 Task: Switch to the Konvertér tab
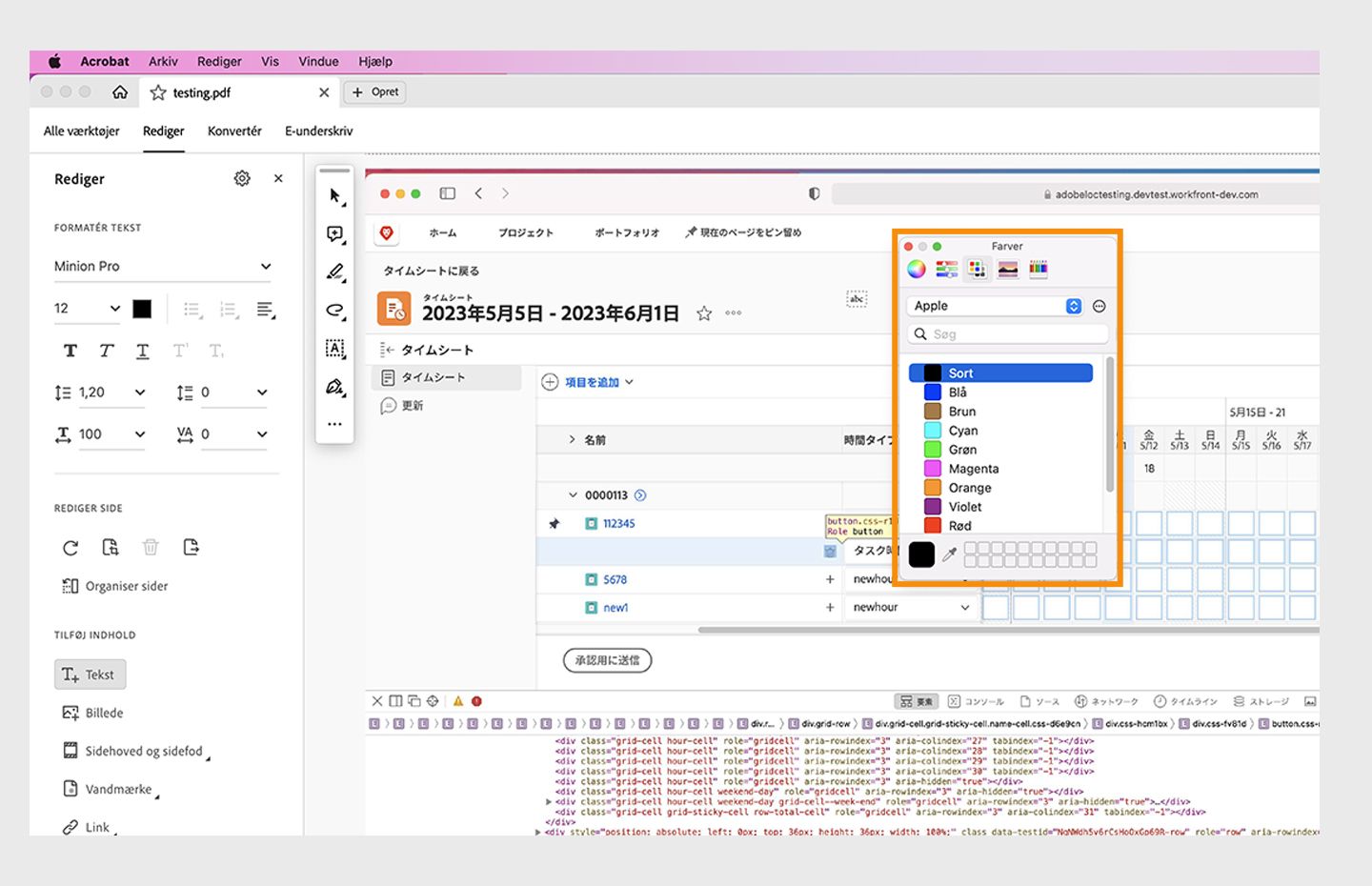233,131
